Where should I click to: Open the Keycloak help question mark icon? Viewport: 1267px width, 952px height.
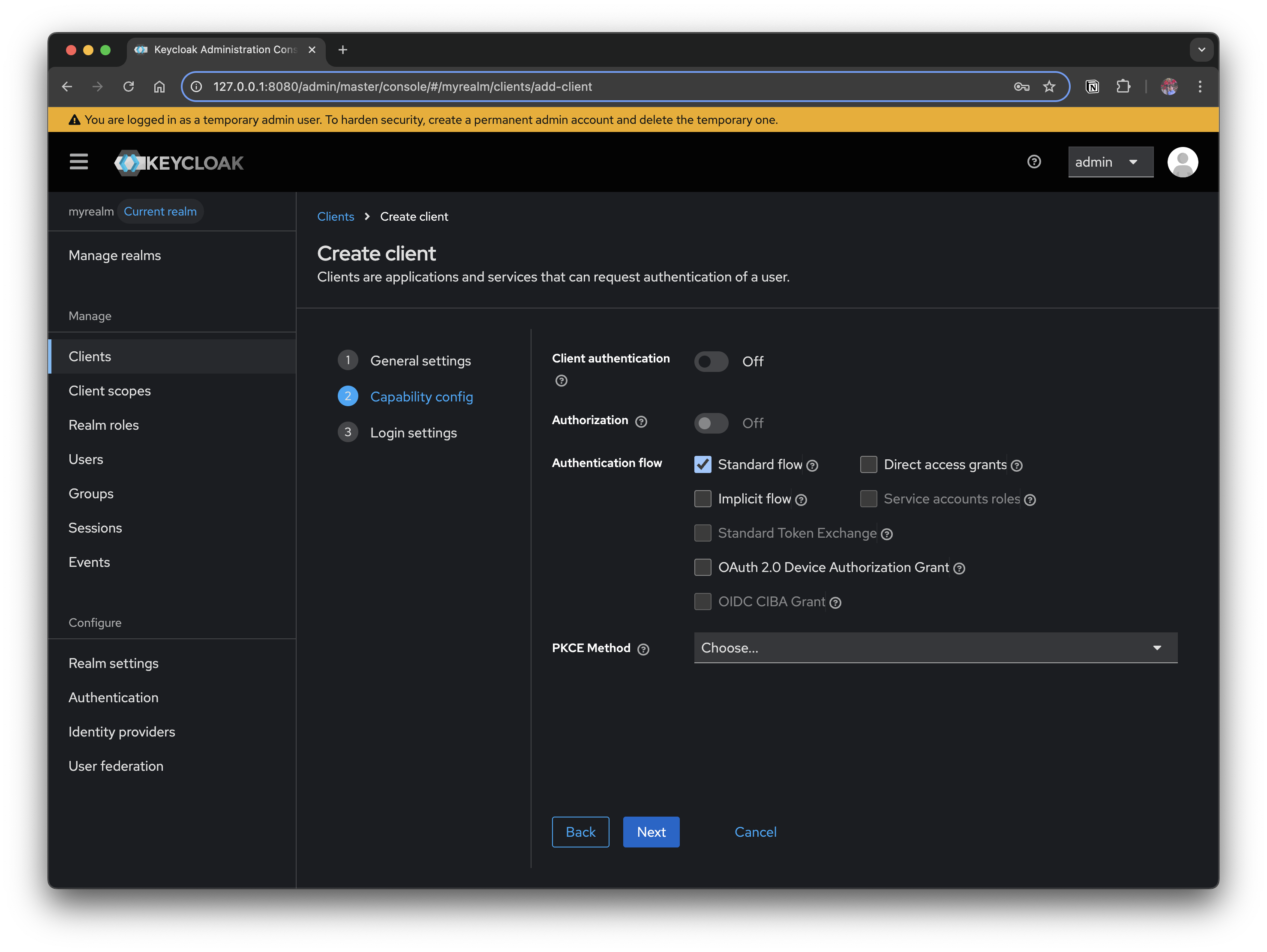point(1033,162)
